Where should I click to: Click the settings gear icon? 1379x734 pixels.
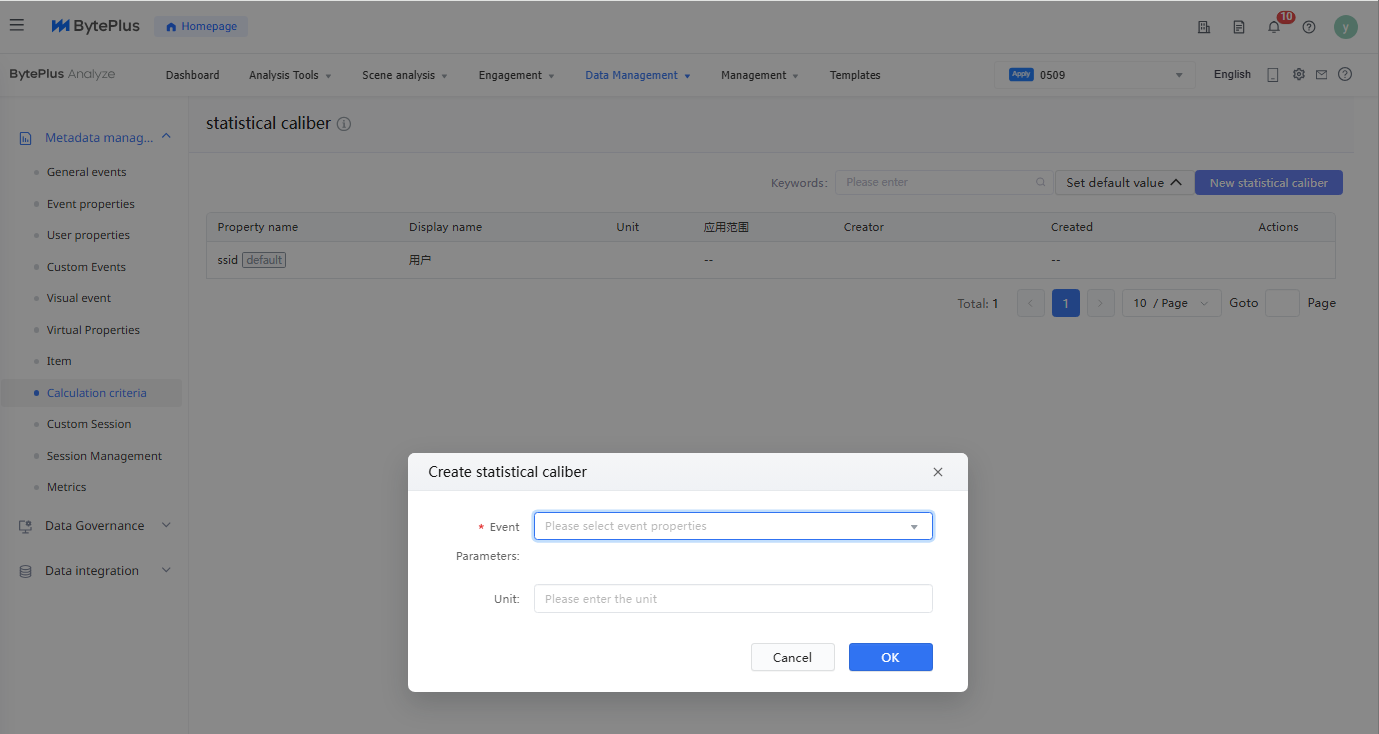click(x=1299, y=74)
